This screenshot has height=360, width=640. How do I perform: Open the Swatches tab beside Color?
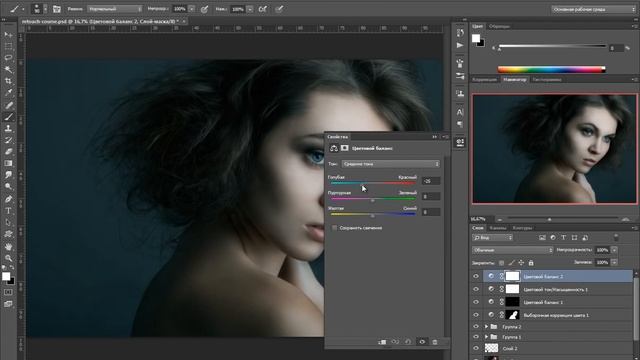tap(500, 26)
